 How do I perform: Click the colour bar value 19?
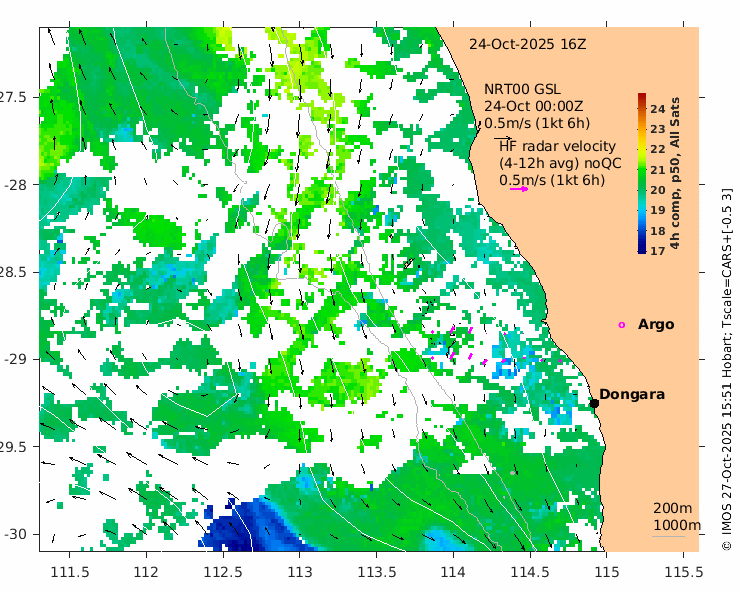pos(657,210)
